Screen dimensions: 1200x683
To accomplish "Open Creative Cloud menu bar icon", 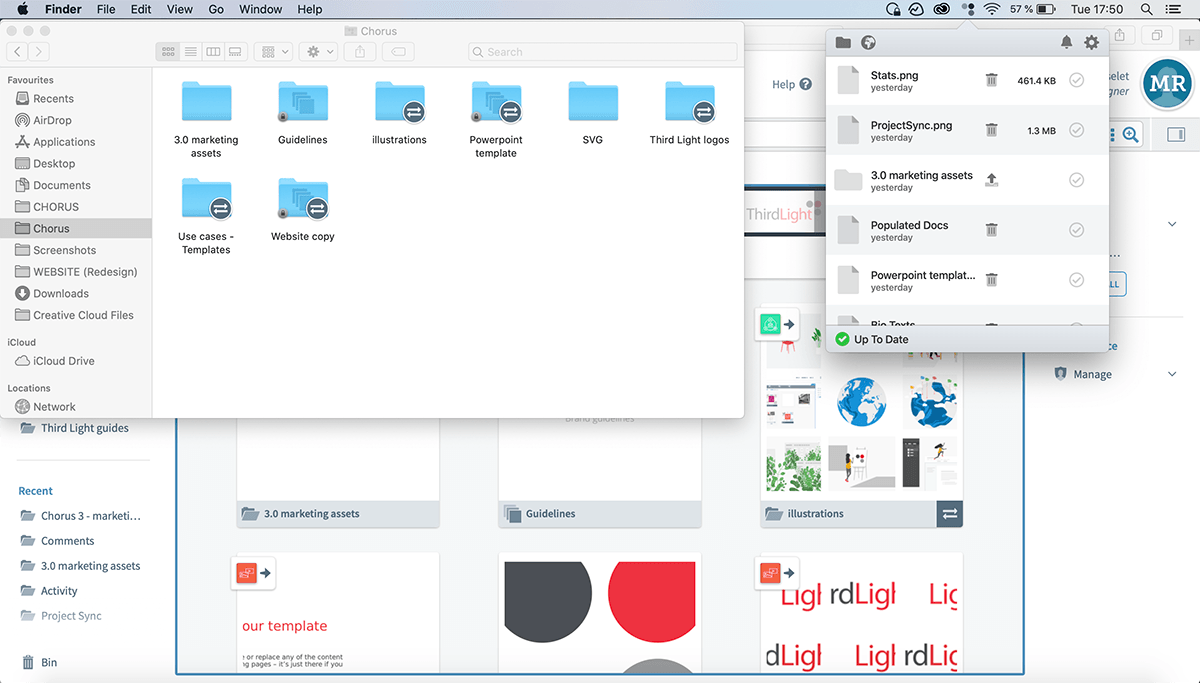I will [x=940, y=9].
